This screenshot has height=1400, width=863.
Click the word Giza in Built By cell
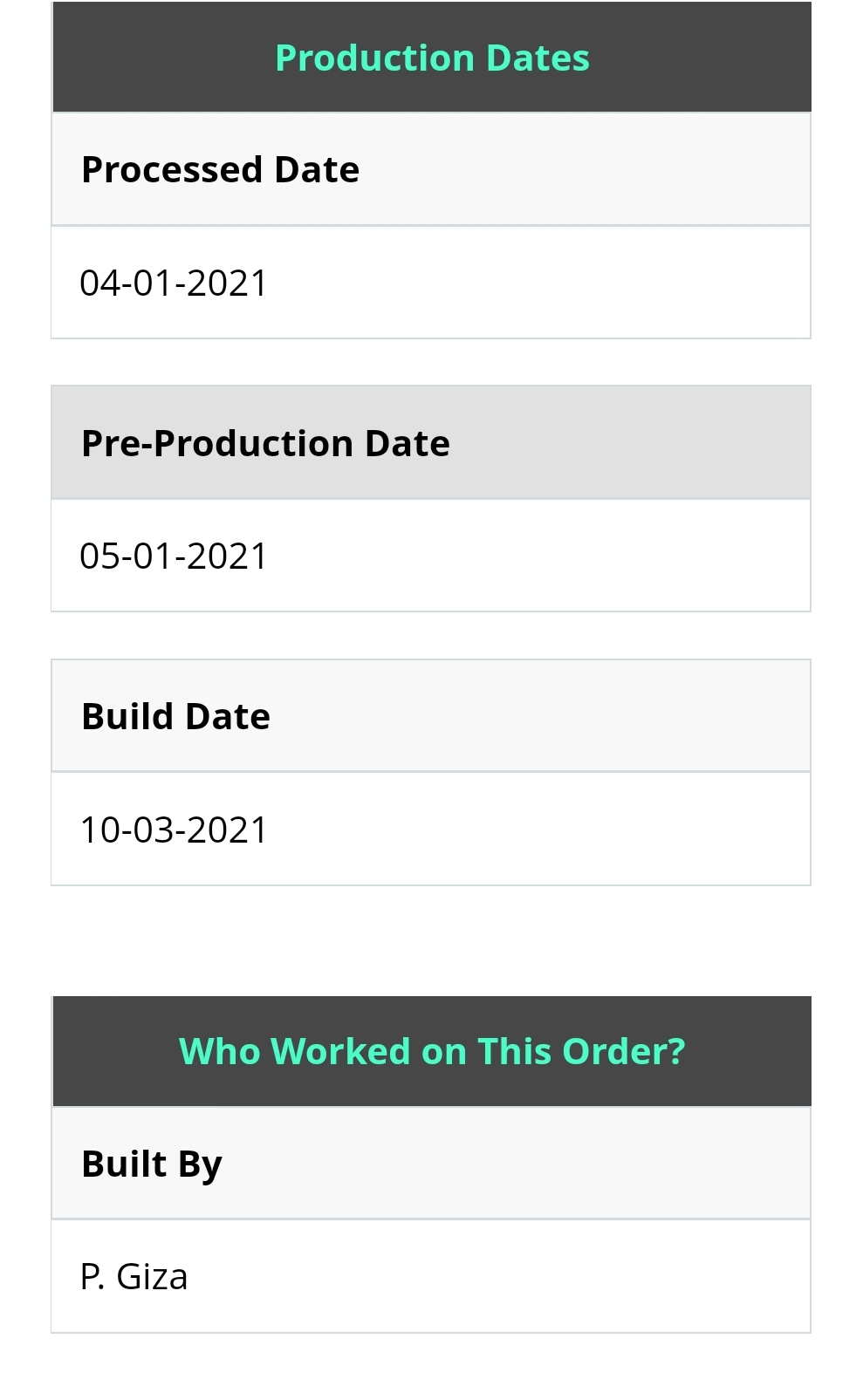[x=152, y=1277]
